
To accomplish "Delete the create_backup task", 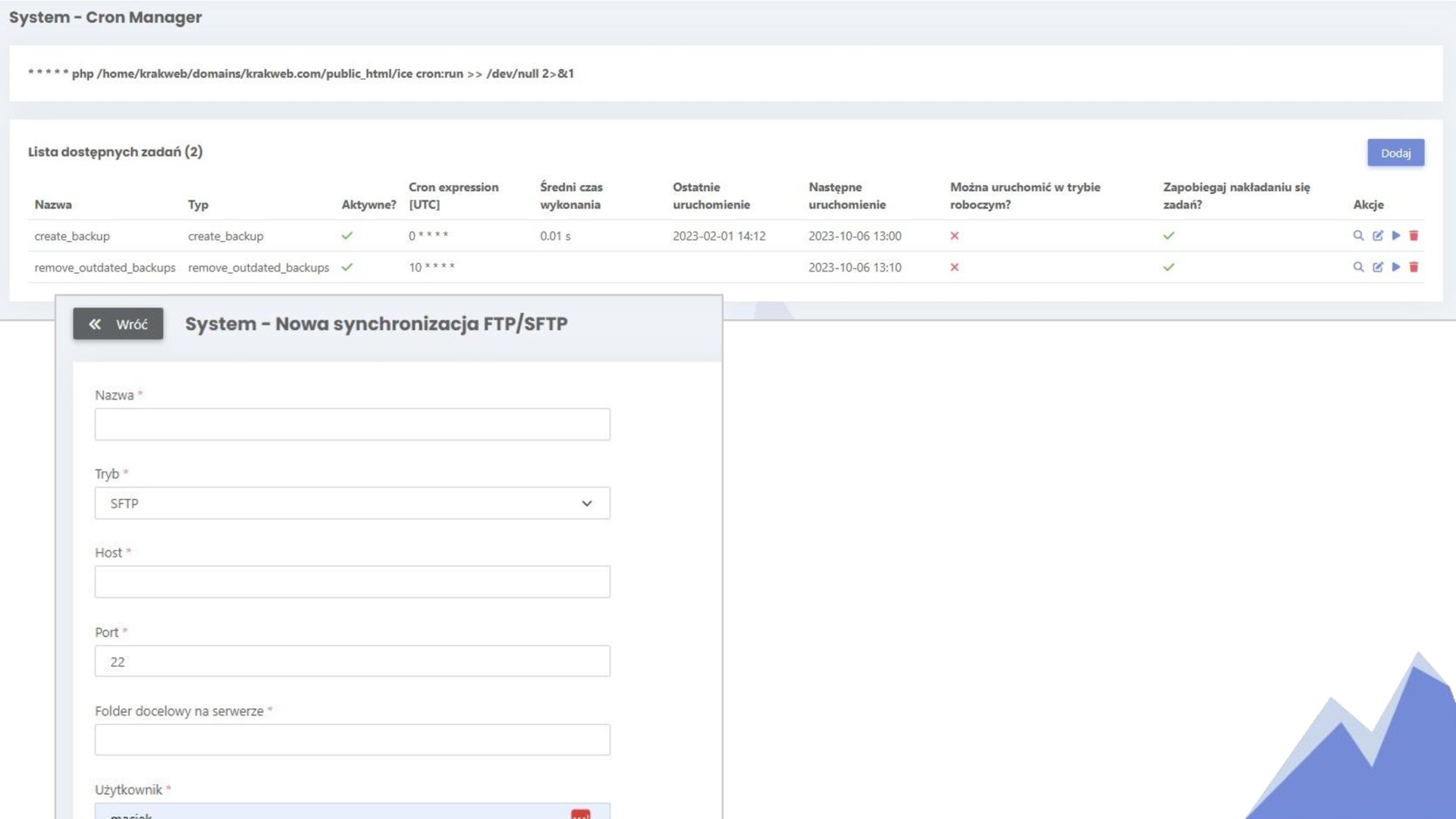I will [1414, 236].
